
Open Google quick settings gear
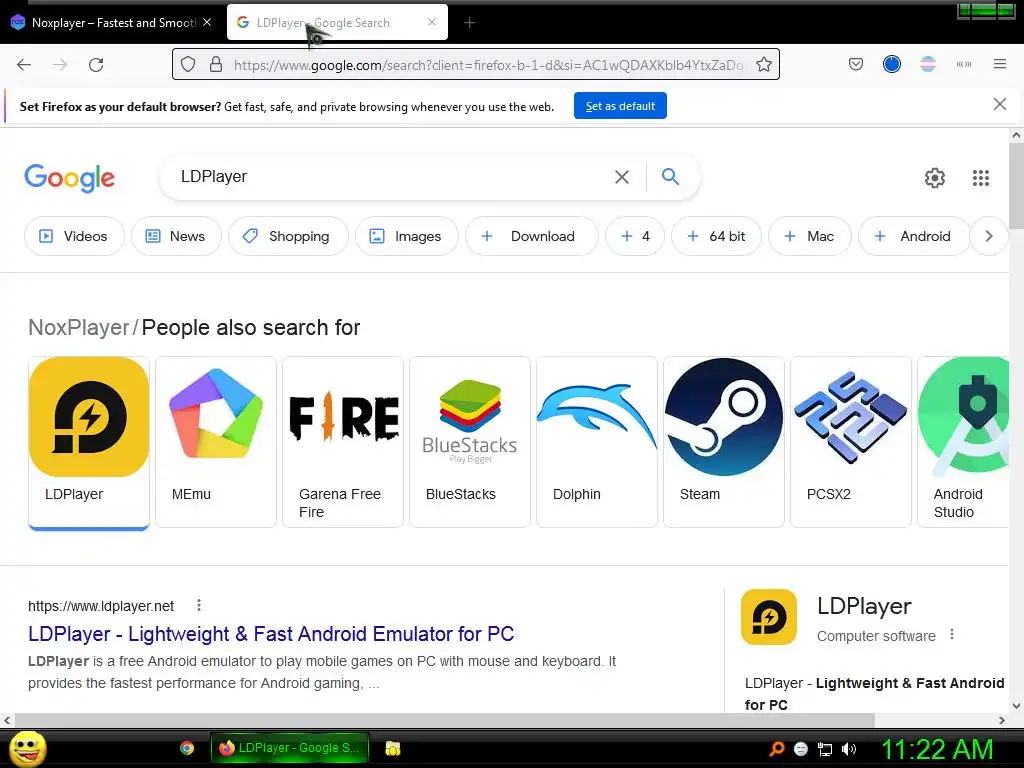click(935, 178)
